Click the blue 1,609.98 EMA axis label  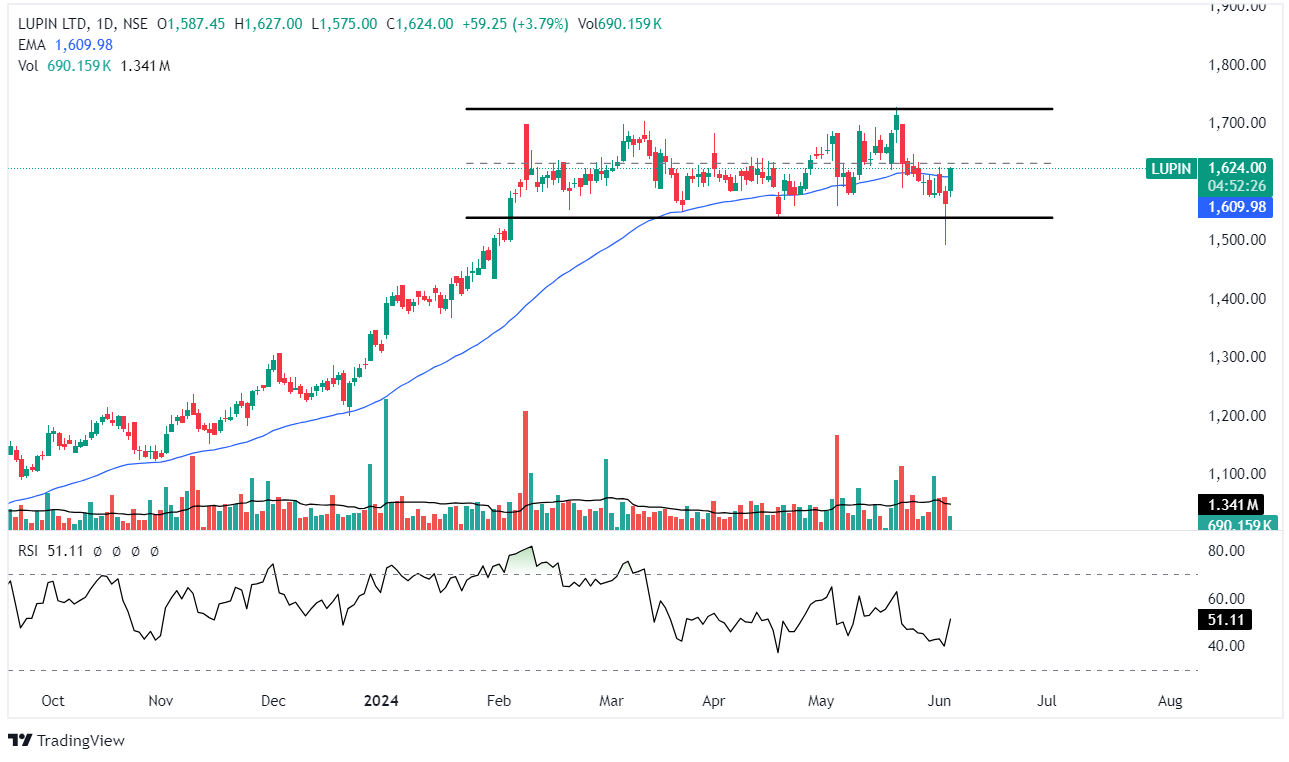[1238, 207]
